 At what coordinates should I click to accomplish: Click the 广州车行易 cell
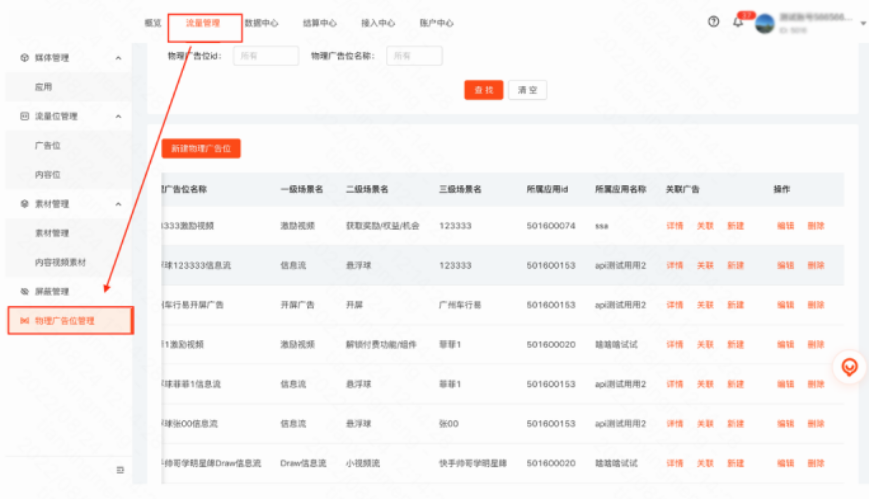(x=460, y=304)
